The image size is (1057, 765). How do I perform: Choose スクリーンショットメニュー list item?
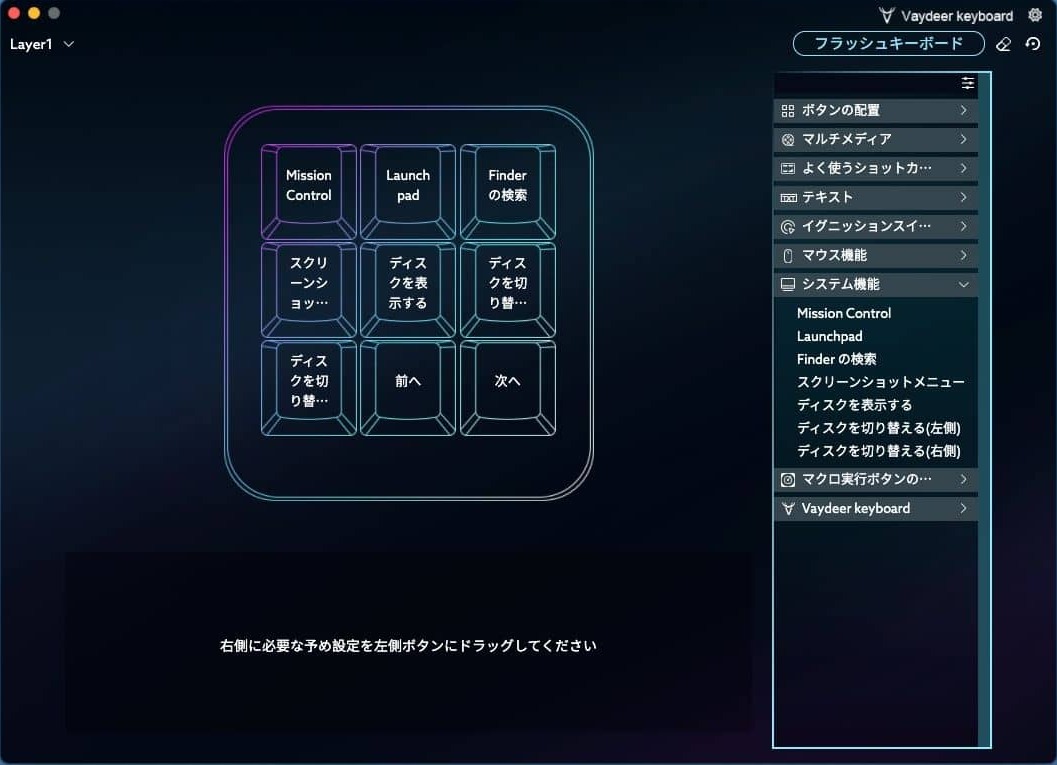[x=880, y=382]
